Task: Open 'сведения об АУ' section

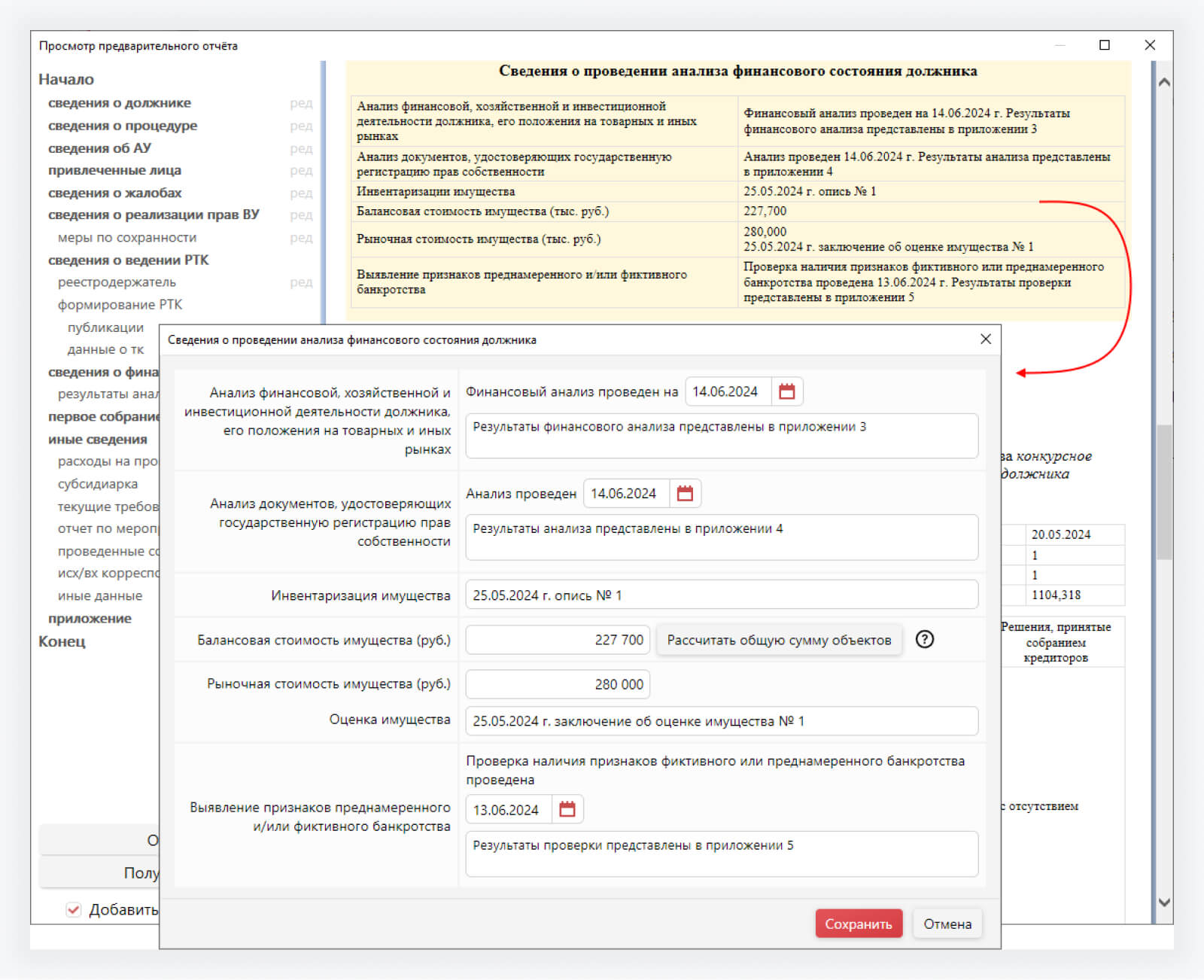Action: [x=99, y=148]
